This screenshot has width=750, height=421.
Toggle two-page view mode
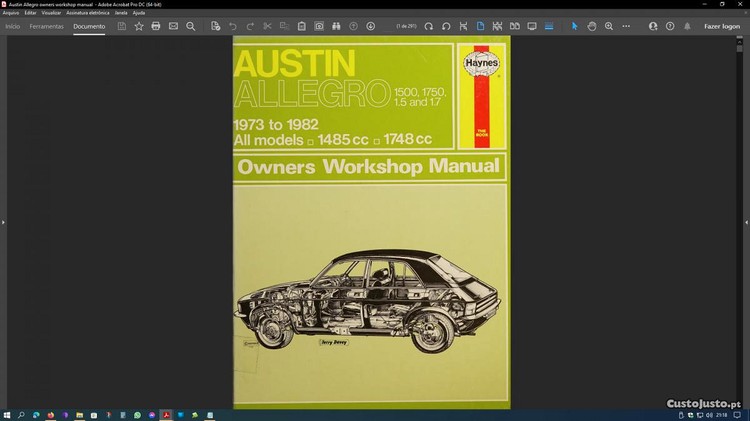coord(514,26)
